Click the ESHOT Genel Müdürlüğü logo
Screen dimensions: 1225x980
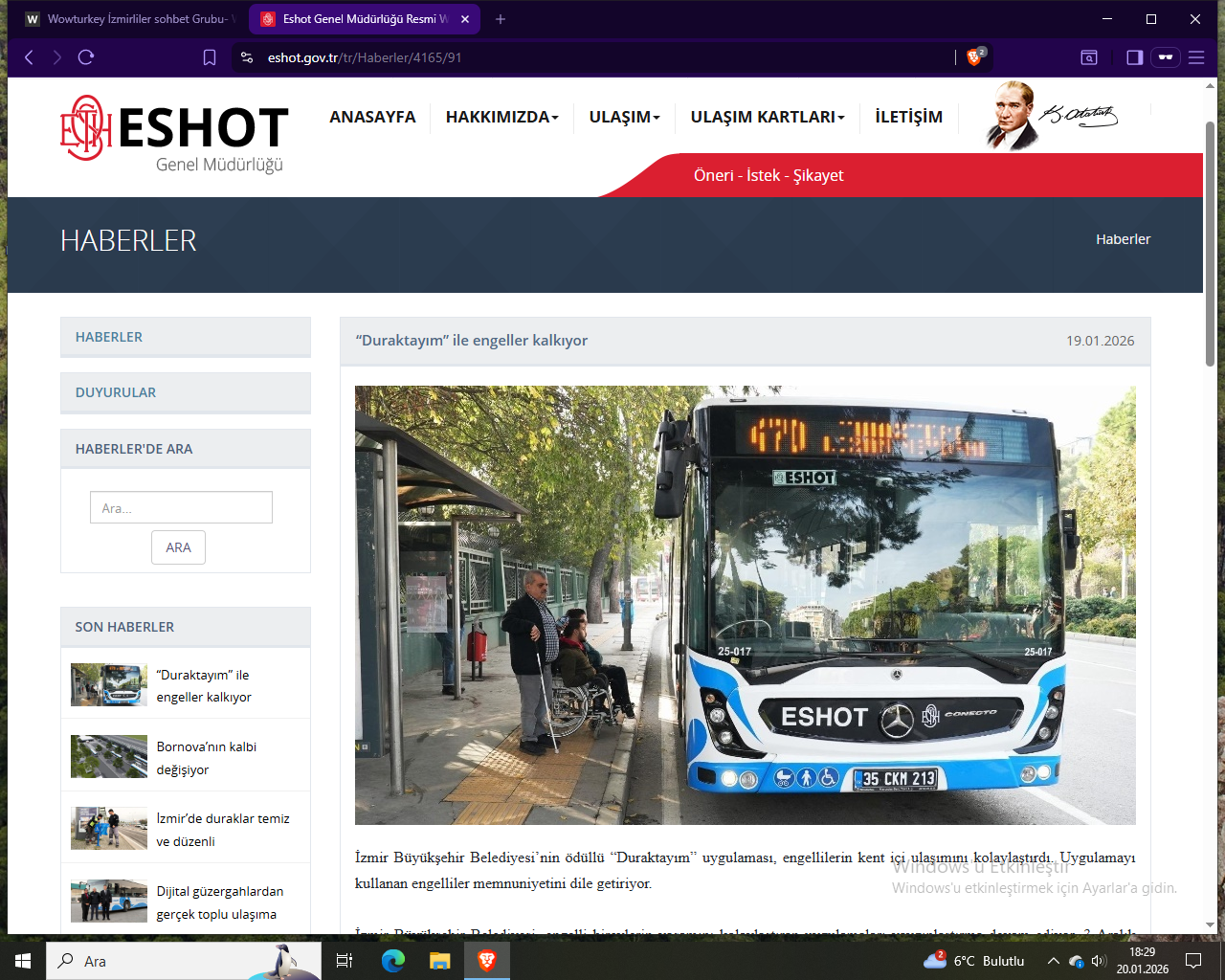174,134
